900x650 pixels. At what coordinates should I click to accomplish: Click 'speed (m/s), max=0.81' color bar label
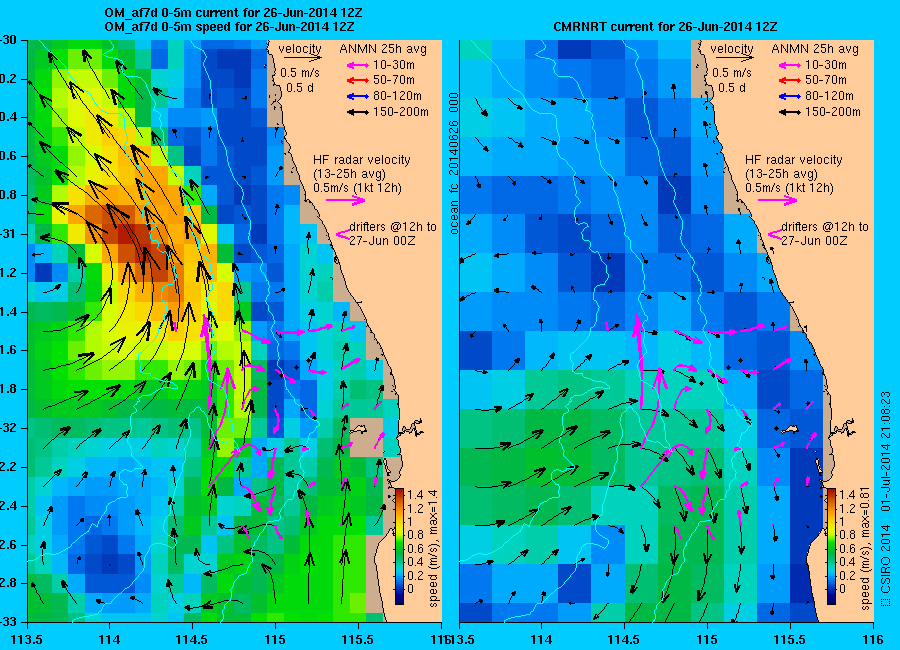coord(866,548)
